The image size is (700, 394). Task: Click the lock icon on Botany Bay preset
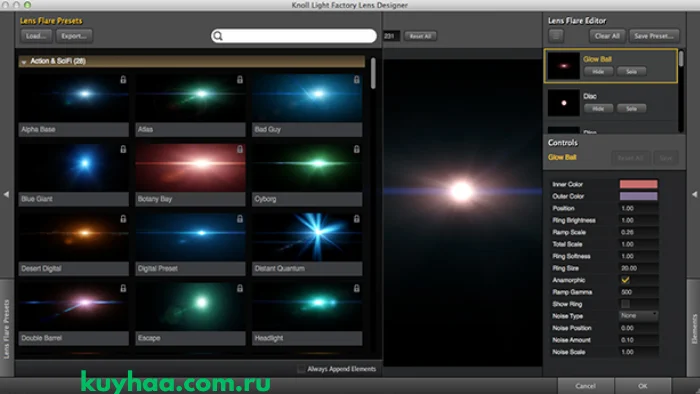tap(240, 149)
